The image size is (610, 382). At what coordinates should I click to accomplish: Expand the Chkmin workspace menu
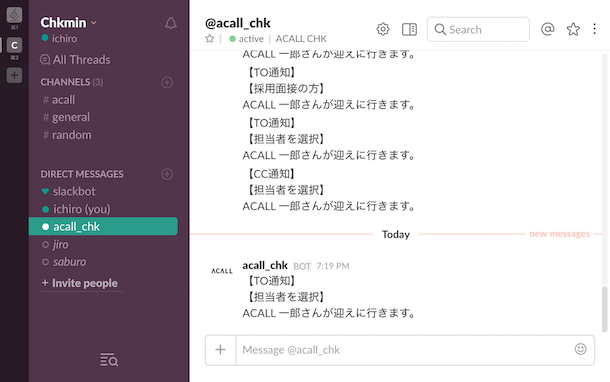[x=68, y=23]
